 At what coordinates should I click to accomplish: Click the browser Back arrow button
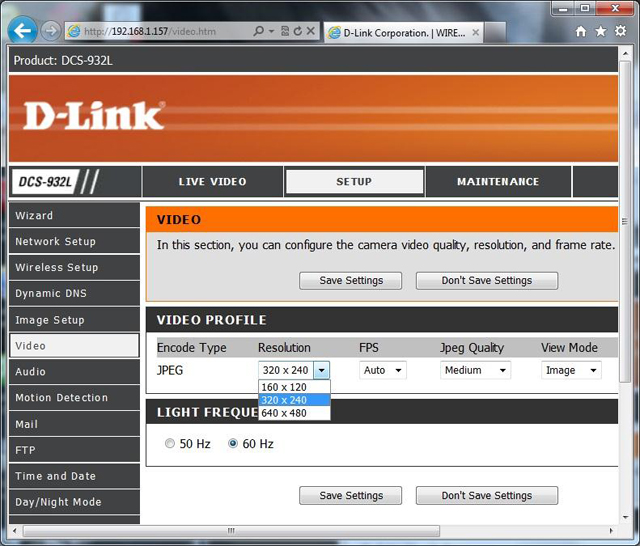coord(22,30)
